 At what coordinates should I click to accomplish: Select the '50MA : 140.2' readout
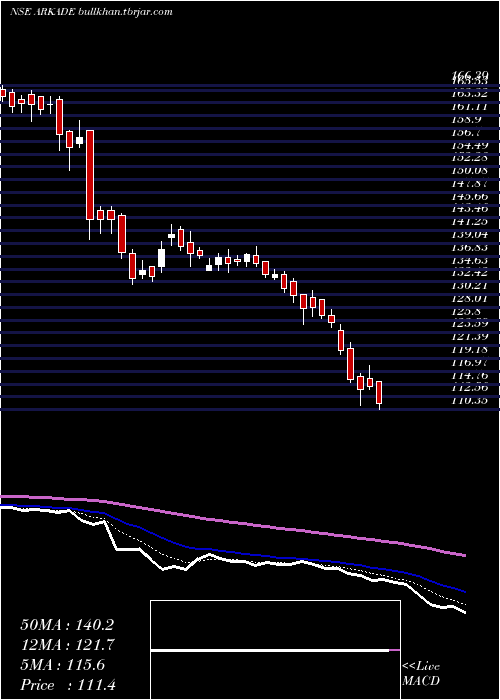pyautogui.click(x=67, y=625)
